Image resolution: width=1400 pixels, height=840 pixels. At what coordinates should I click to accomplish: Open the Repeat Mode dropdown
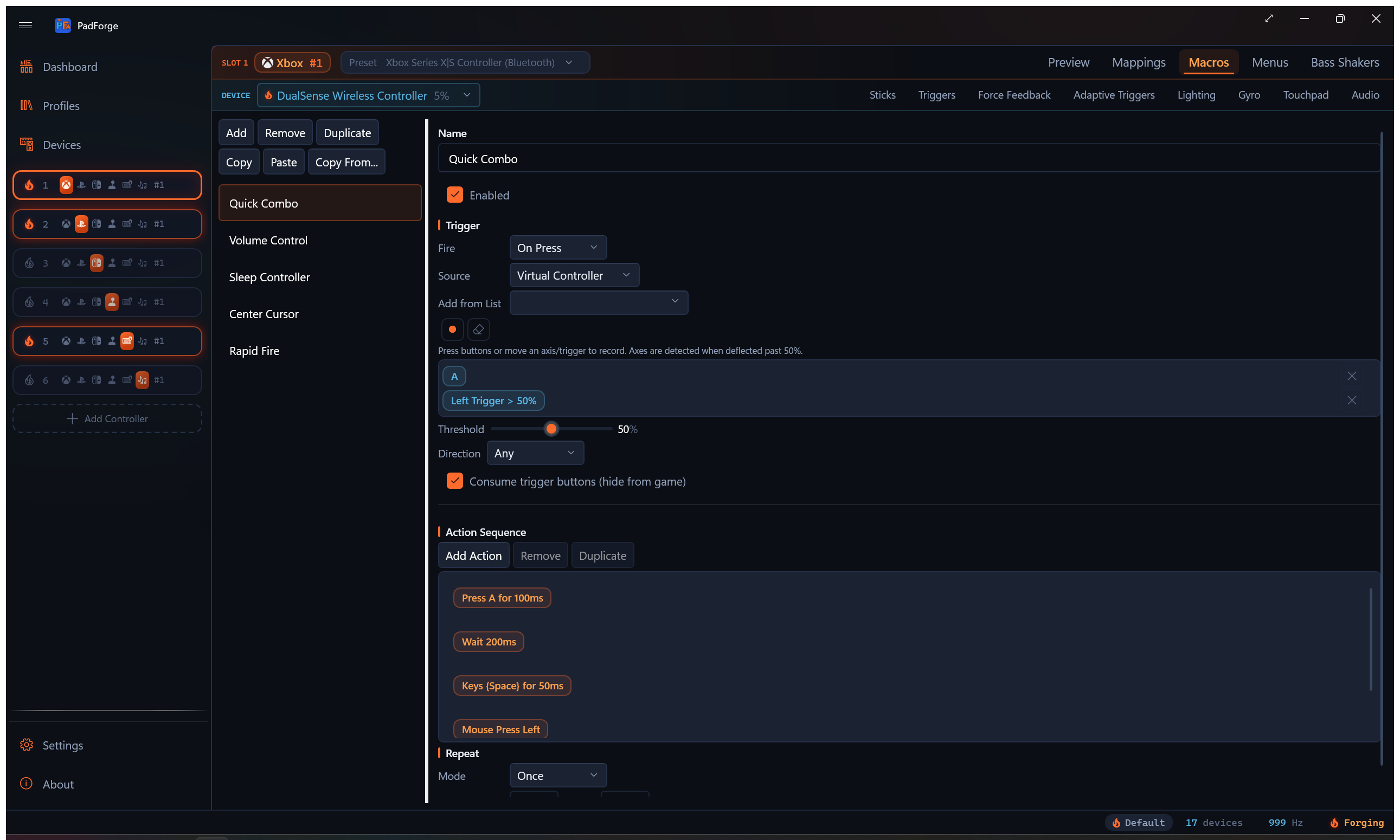(x=558, y=776)
